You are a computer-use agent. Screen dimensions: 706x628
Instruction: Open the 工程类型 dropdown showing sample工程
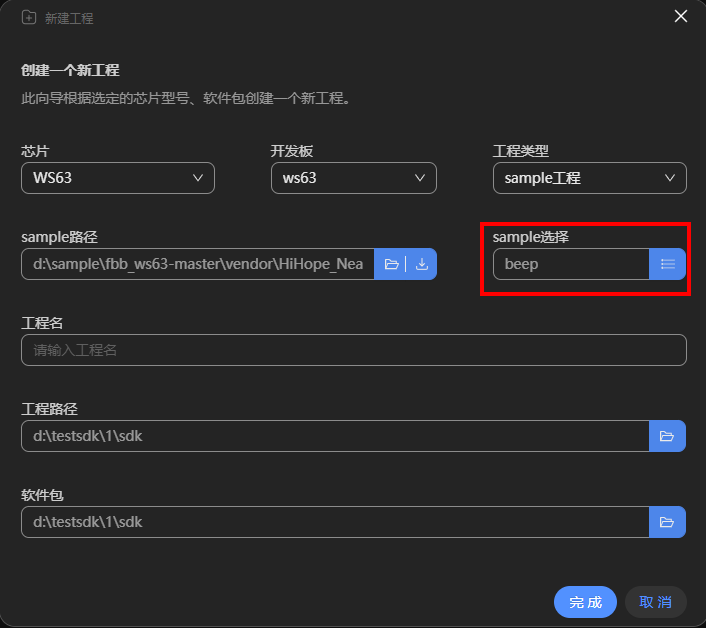(x=589, y=178)
